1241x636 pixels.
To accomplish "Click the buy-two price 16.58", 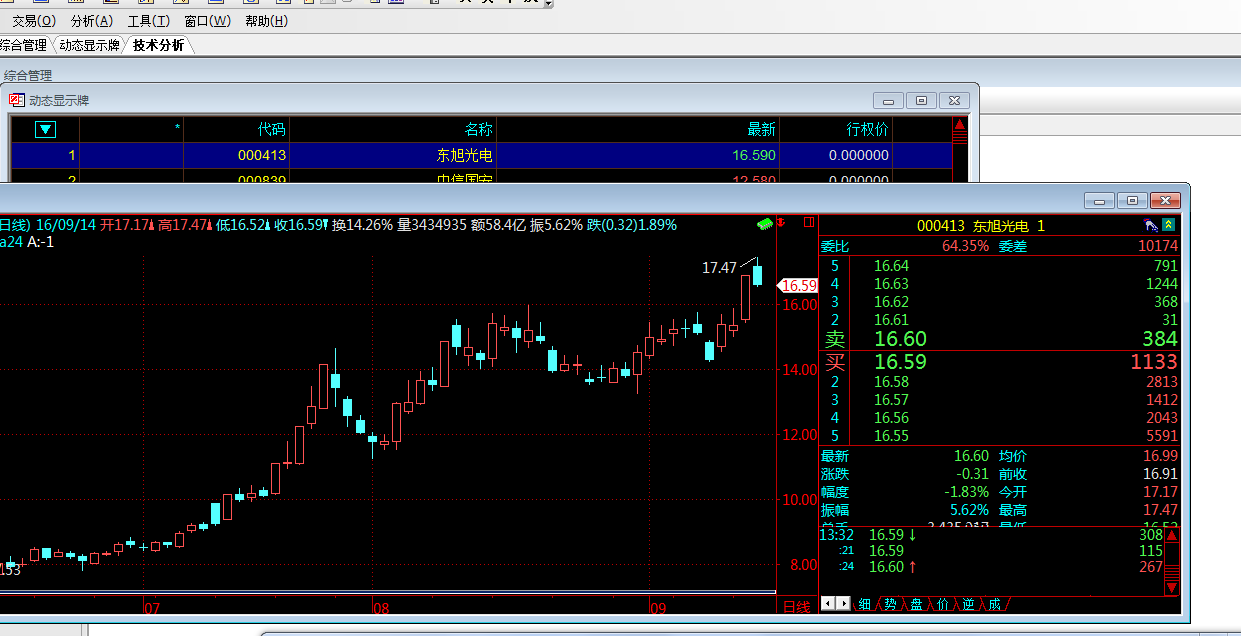I will pos(891,381).
